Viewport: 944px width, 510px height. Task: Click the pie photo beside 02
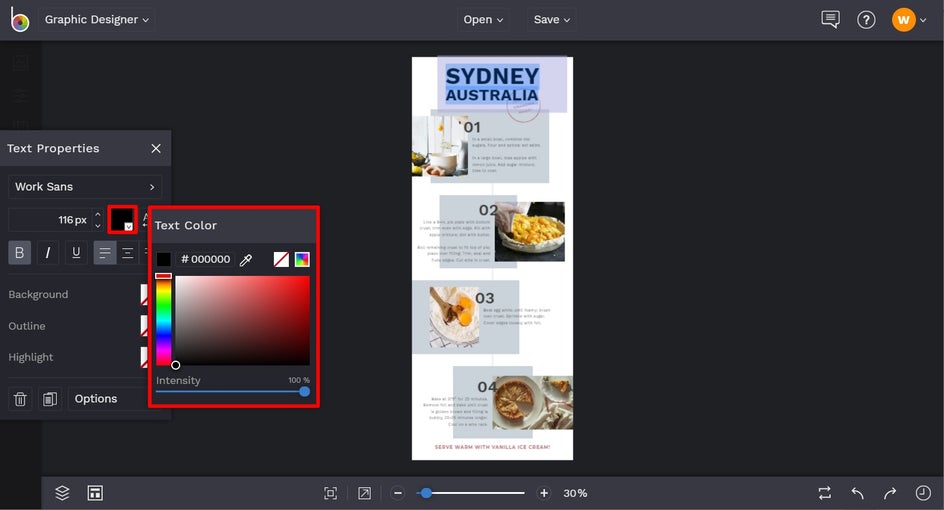click(x=530, y=231)
